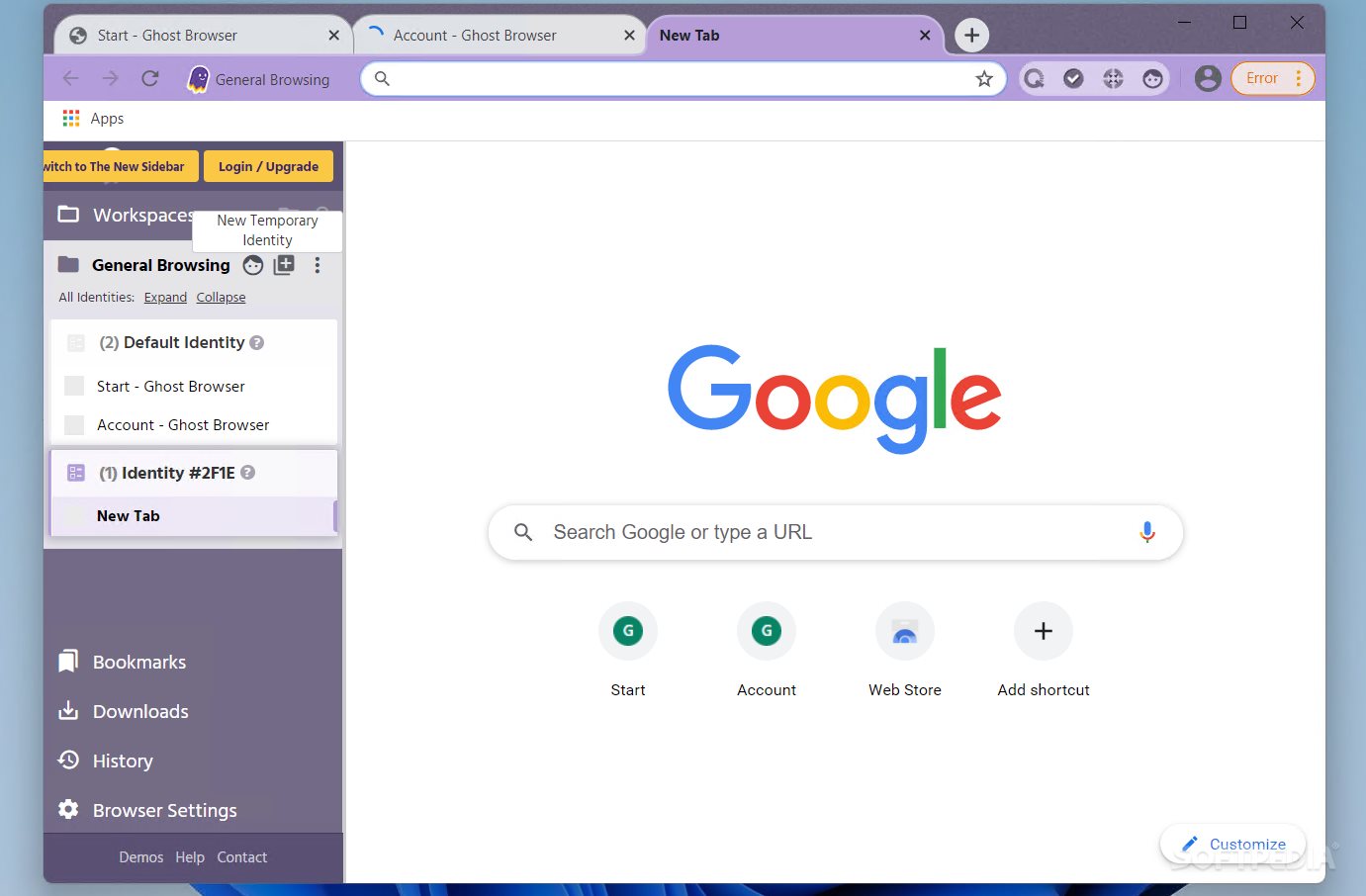Bookmark this page with the star icon

point(983,79)
